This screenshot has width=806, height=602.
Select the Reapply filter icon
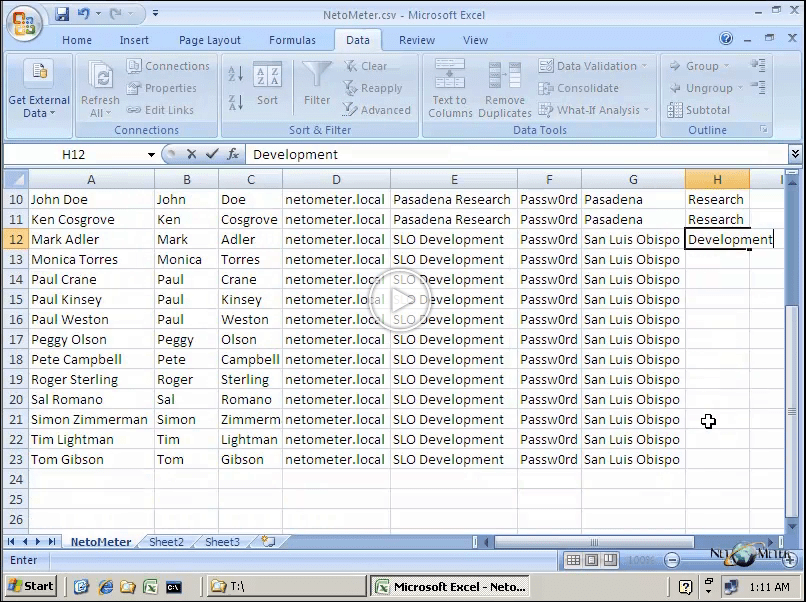(374, 88)
